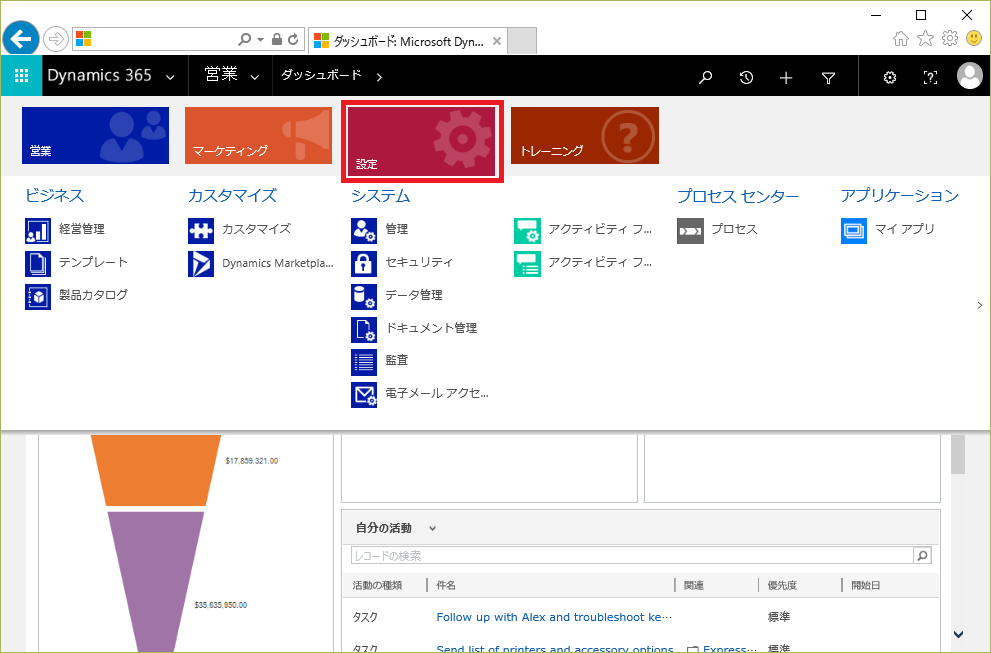This screenshot has height=653, width=991.
Task: Click the plus quick create icon
Action: tap(786, 77)
